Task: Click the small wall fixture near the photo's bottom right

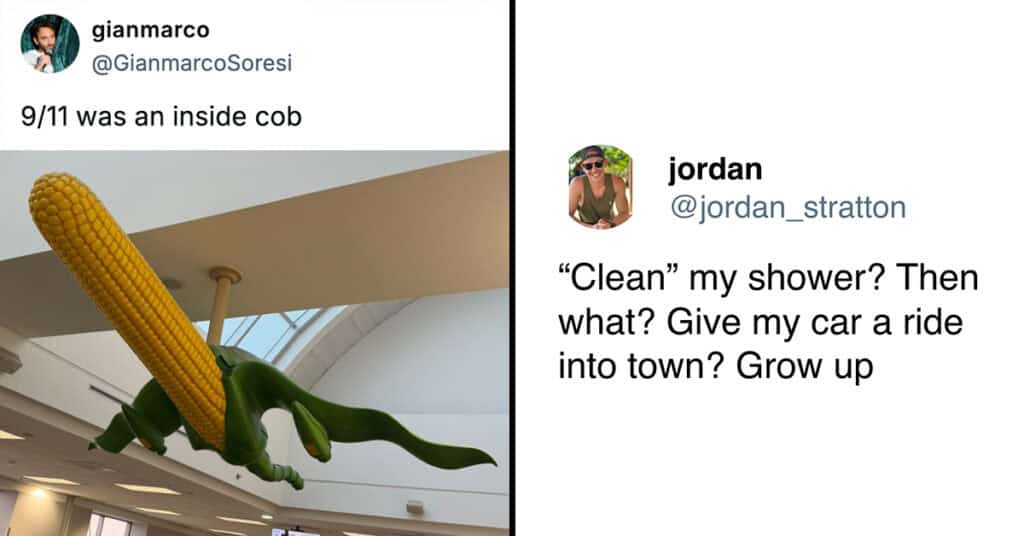Action: tap(415, 507)
